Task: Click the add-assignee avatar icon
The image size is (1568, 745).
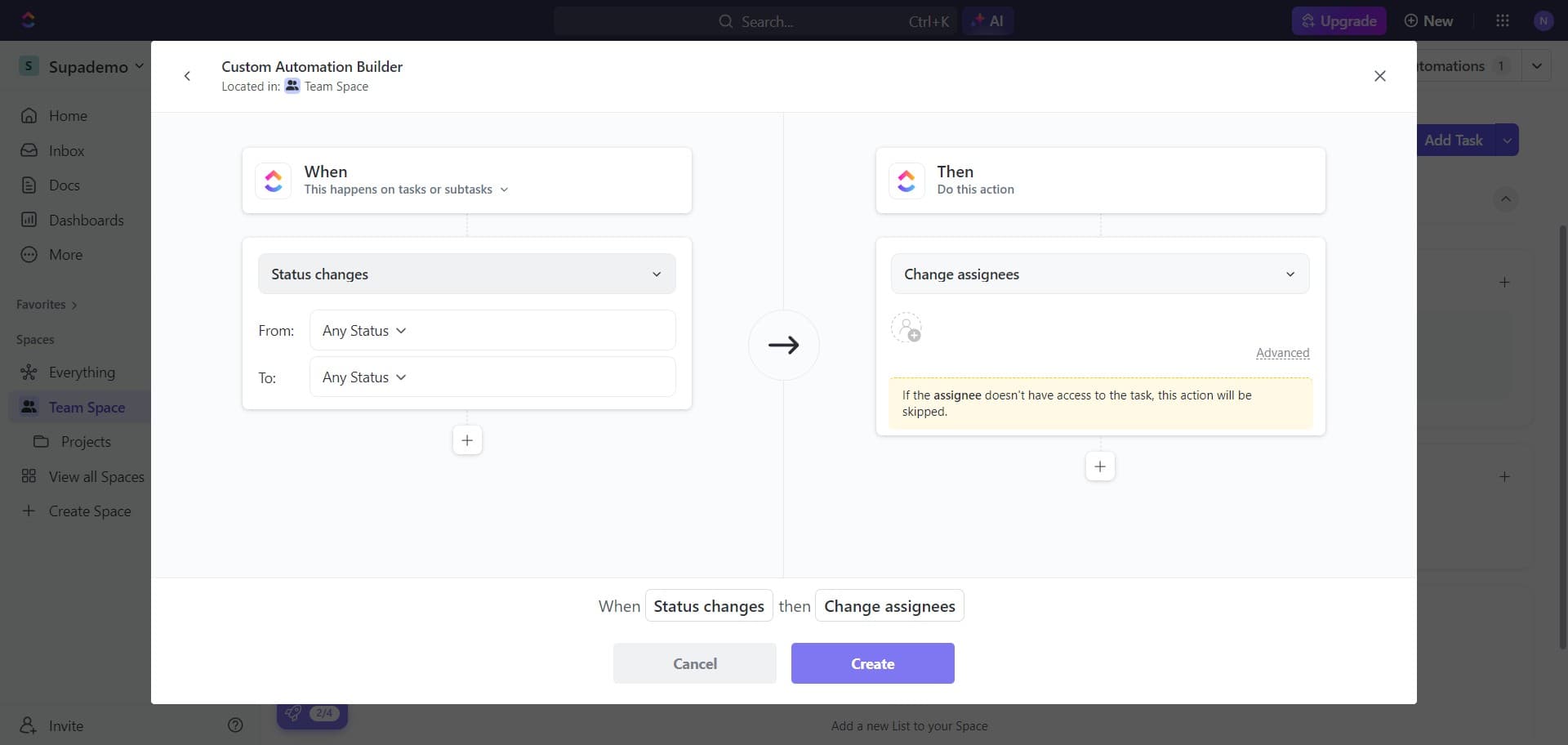Action: tap(907, 328)
